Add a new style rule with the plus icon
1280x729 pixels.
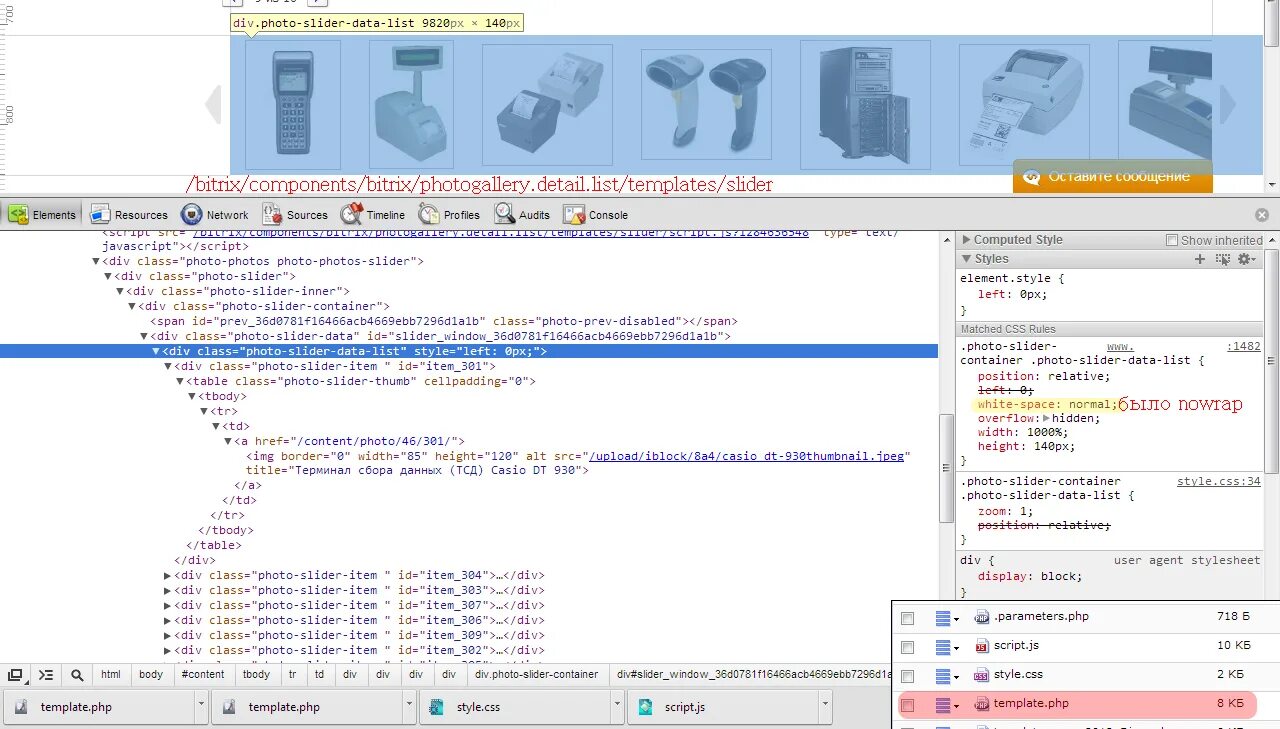click(1200, 259)
